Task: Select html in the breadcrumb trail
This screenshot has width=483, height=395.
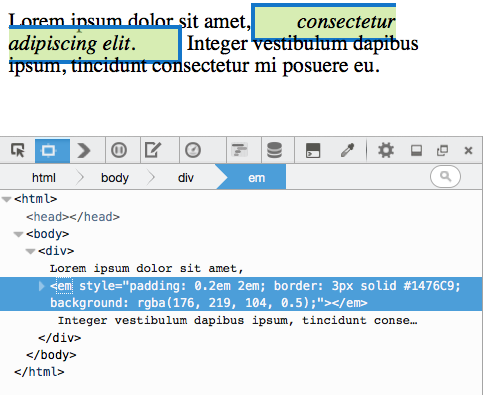Action: pyautogui.click(x=44, y=178)
